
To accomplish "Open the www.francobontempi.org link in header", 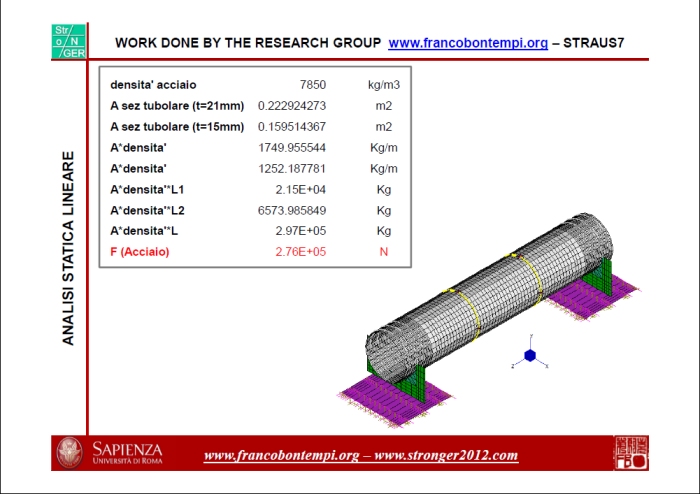I will click(467, 43).
